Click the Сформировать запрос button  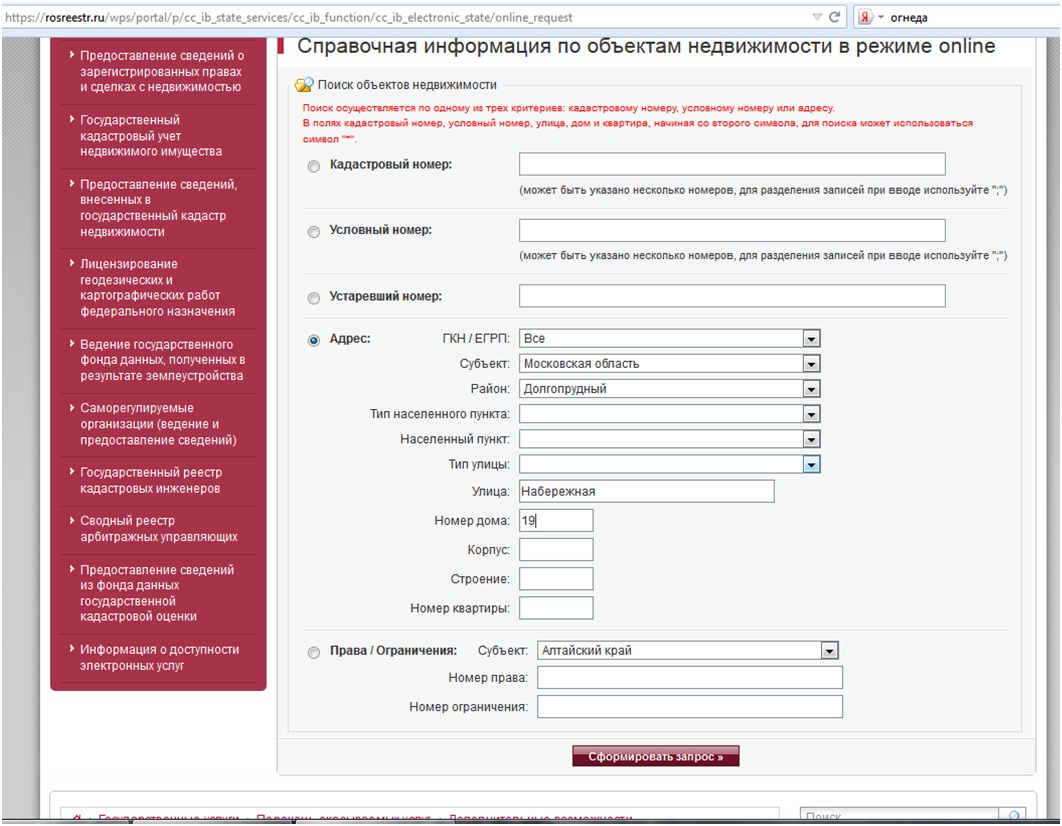(656, 756)
